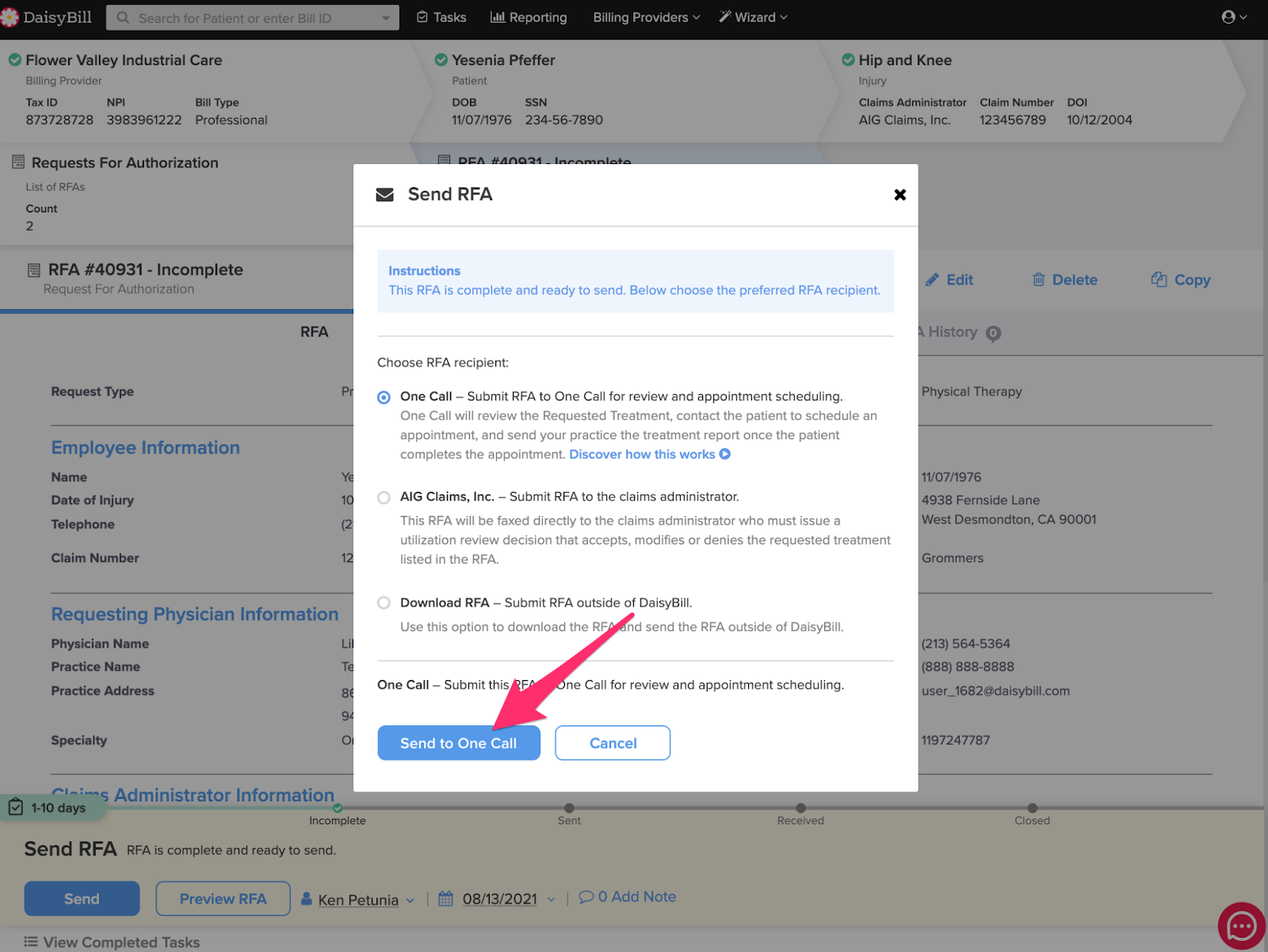Viewport: 1268px width, 952px height.
Task: Click the Edit pencil icon
Action: click(x=932, y=280)
